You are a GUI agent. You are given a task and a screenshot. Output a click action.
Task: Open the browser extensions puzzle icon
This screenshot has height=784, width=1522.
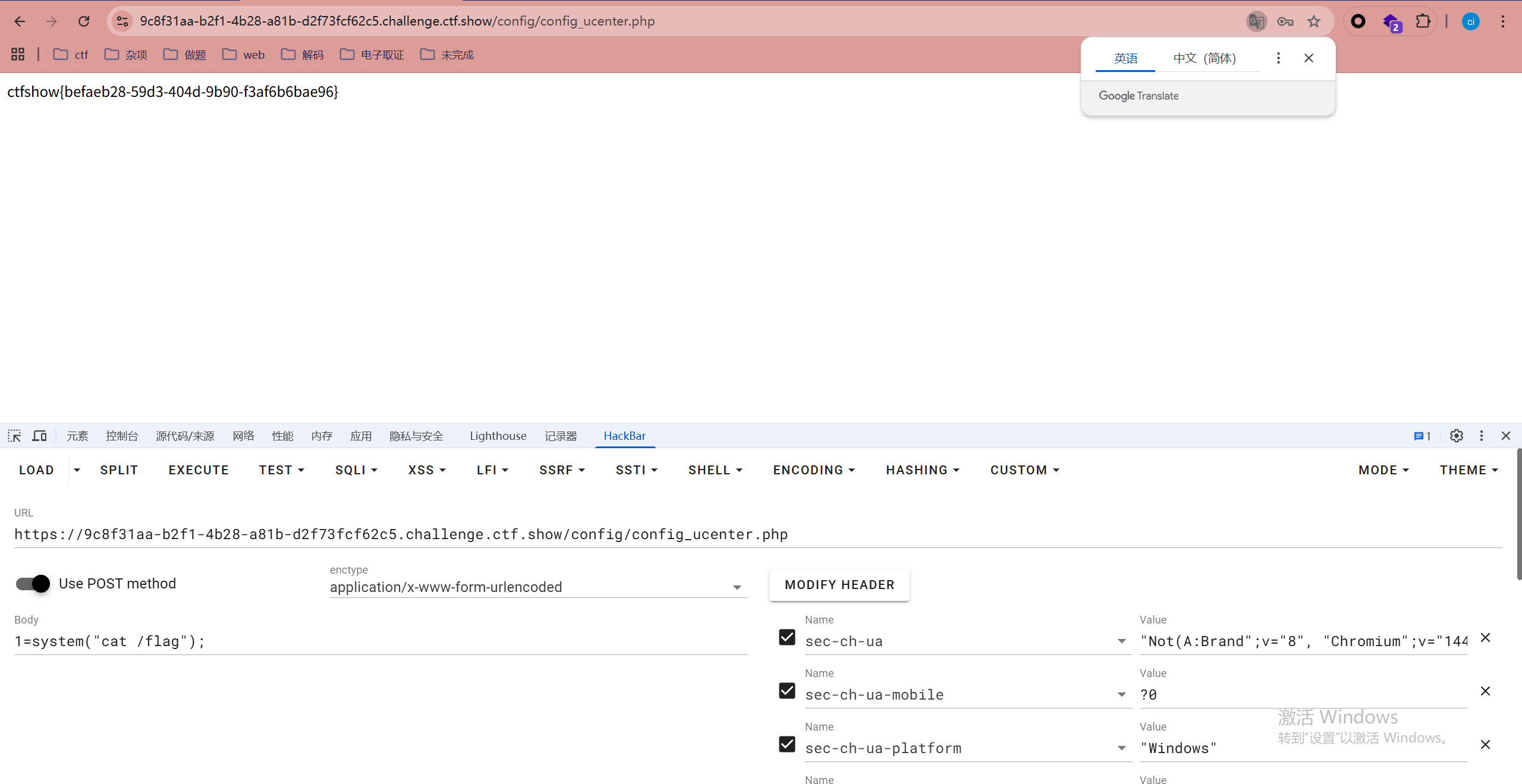tap(1423, 21)
